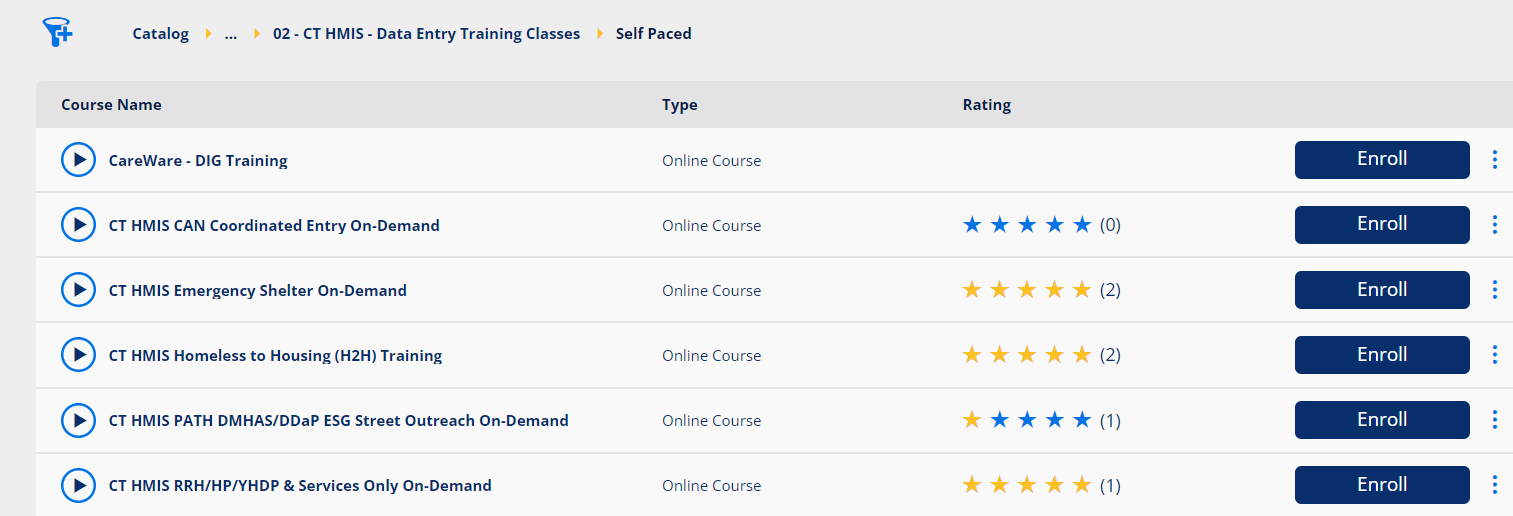Sort by the Course Name column header

(x=111, y=105)
